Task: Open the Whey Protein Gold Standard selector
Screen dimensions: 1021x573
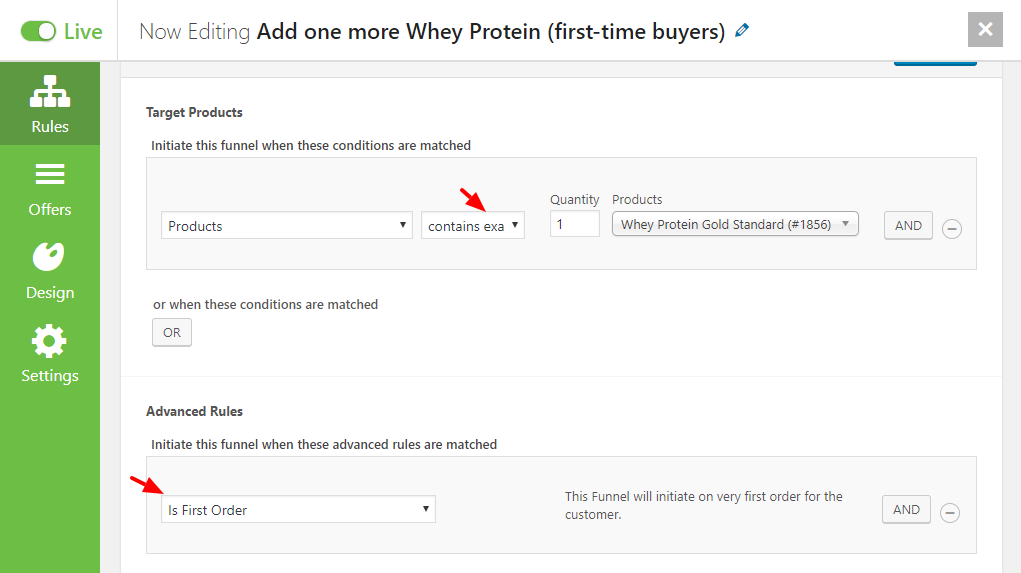Action: pos(735,224)
